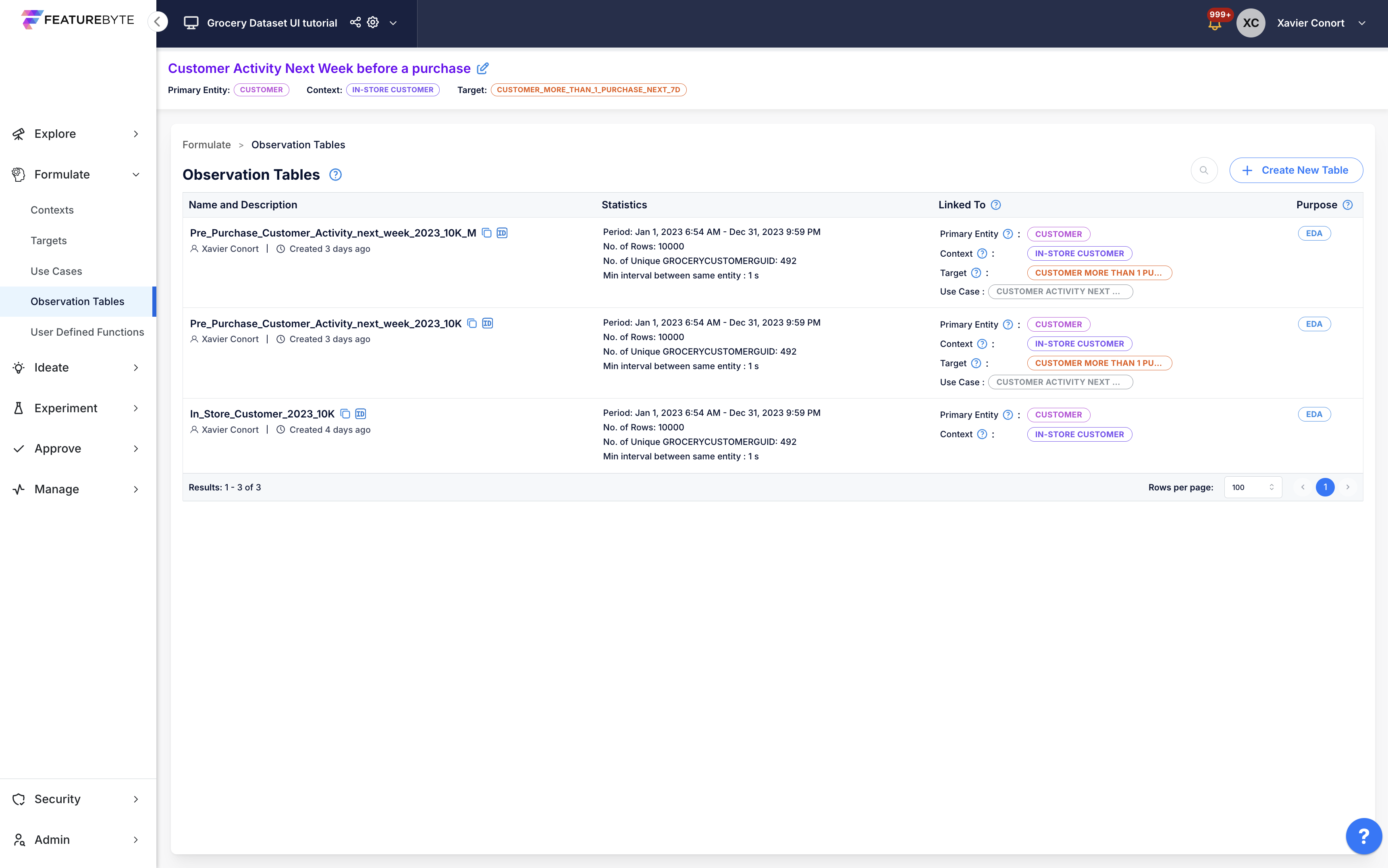Collapse the sidebar with the arrow button
The width and height of the screenshot is (1388, 868).
(x=157, y=22)
